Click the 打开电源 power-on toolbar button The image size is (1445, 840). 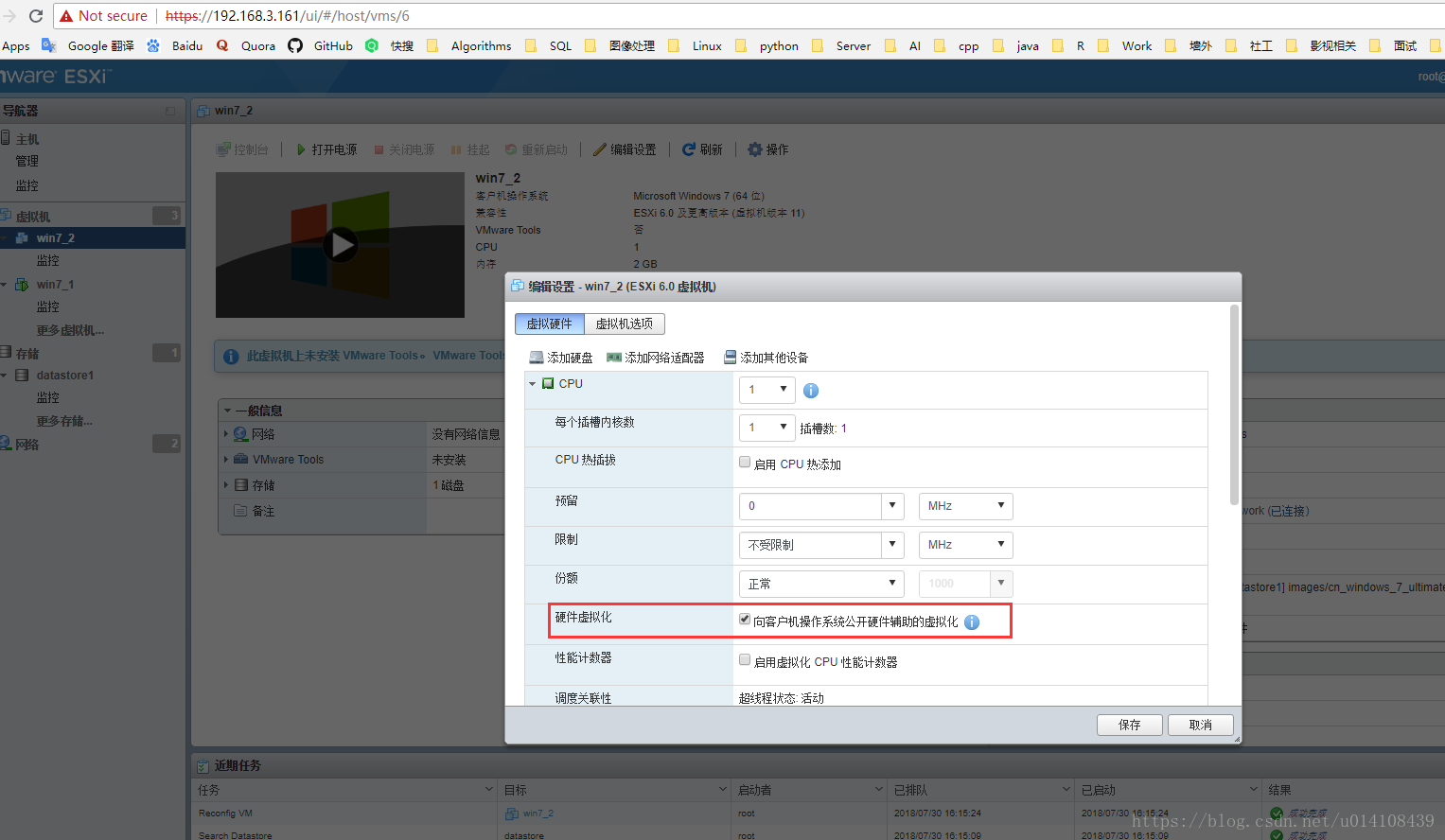pos(326,149)
